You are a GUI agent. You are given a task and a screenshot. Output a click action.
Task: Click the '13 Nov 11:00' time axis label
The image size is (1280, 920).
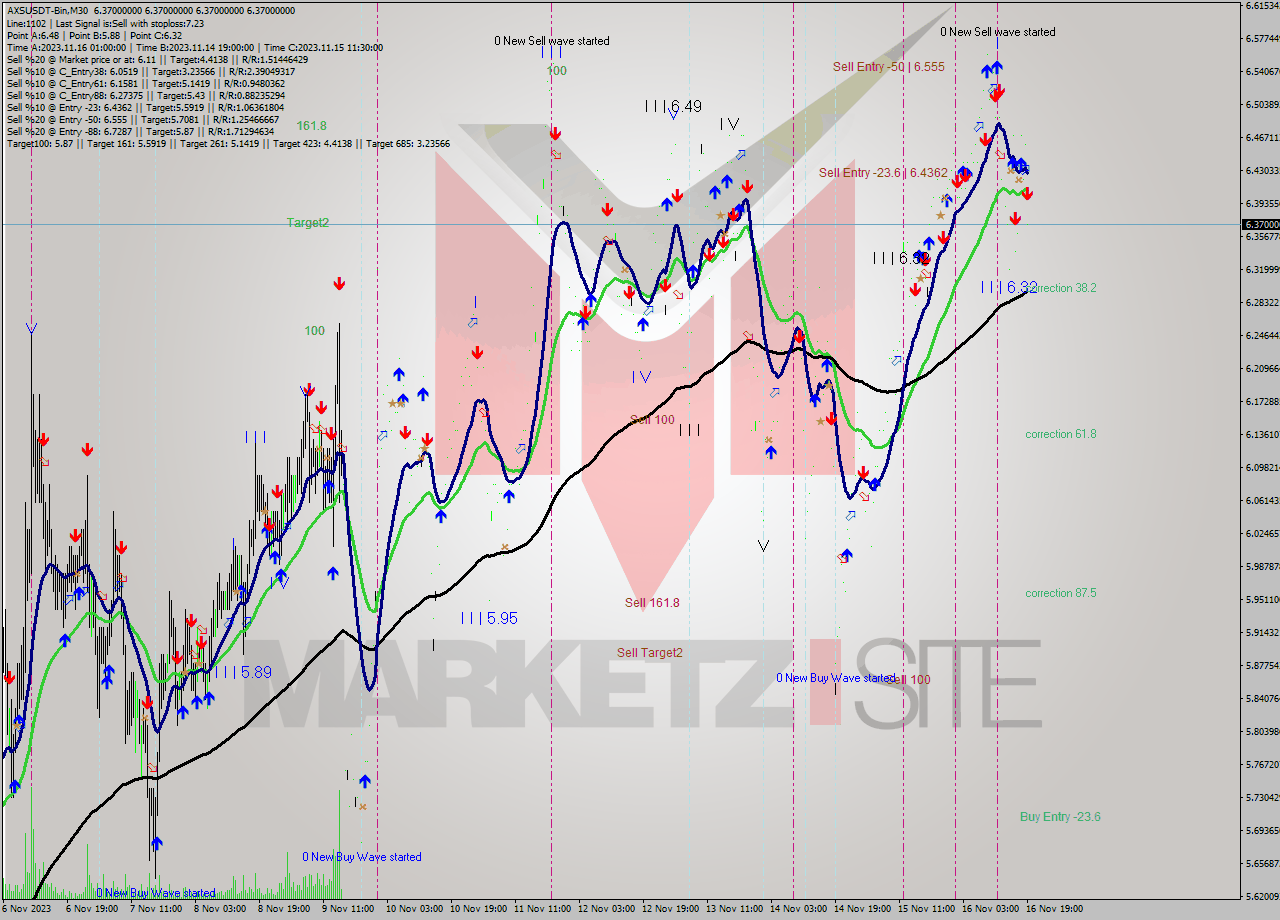point(734,909)
